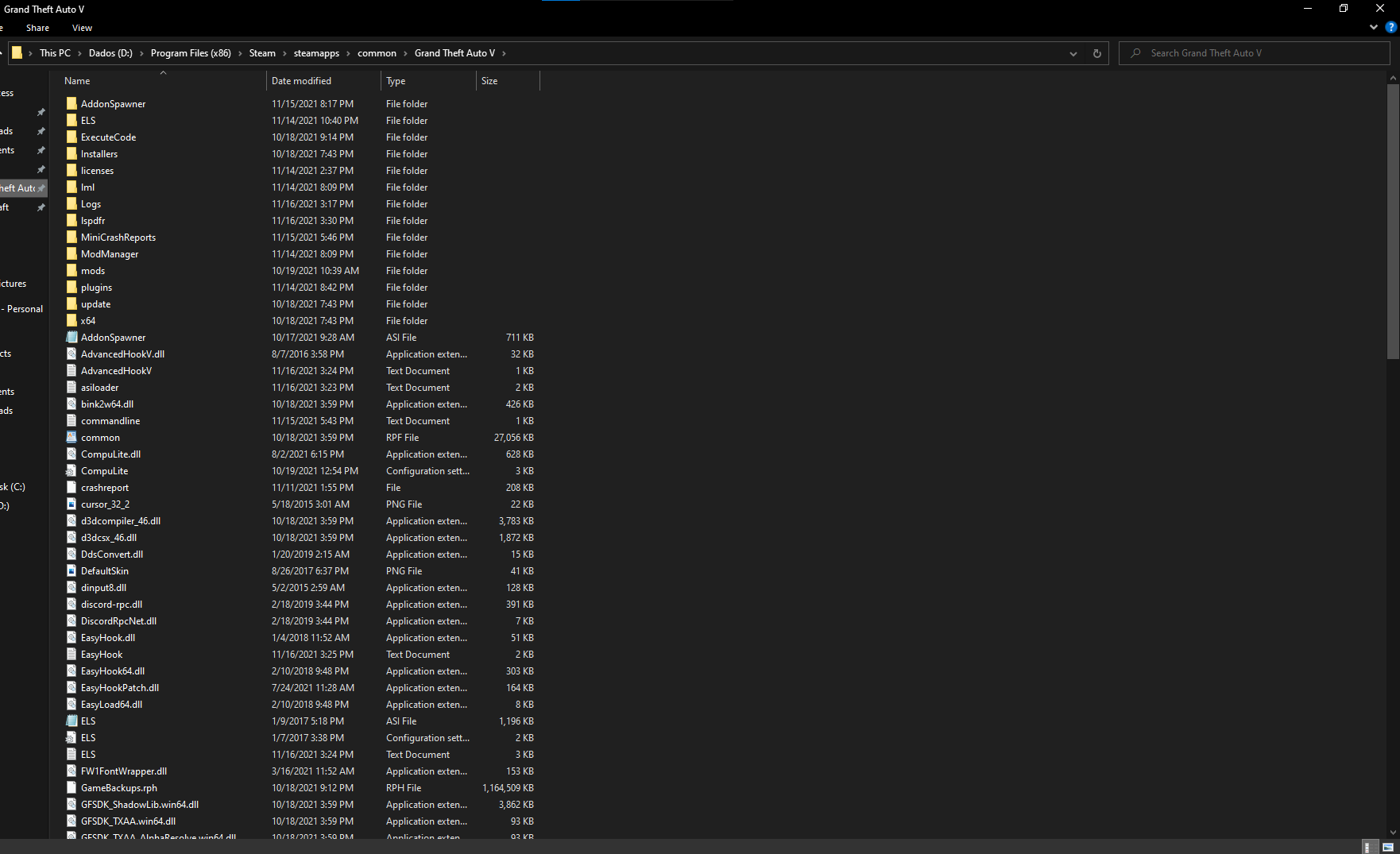Navigate to Dados (D:) breadcrumb
The image size is (1400, 854).
110,53
